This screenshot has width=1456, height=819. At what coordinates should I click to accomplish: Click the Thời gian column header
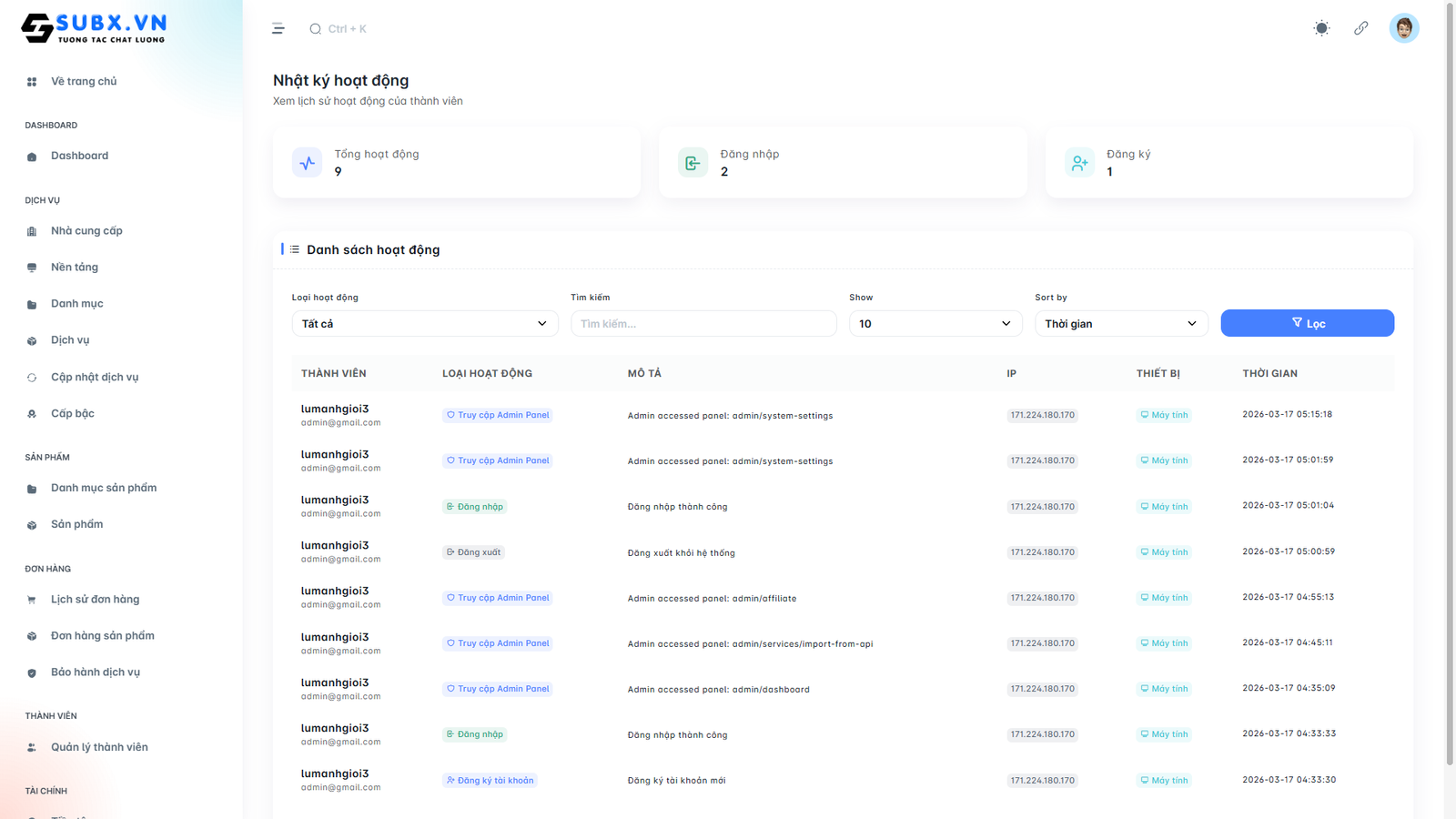[x=1269, y=374]
